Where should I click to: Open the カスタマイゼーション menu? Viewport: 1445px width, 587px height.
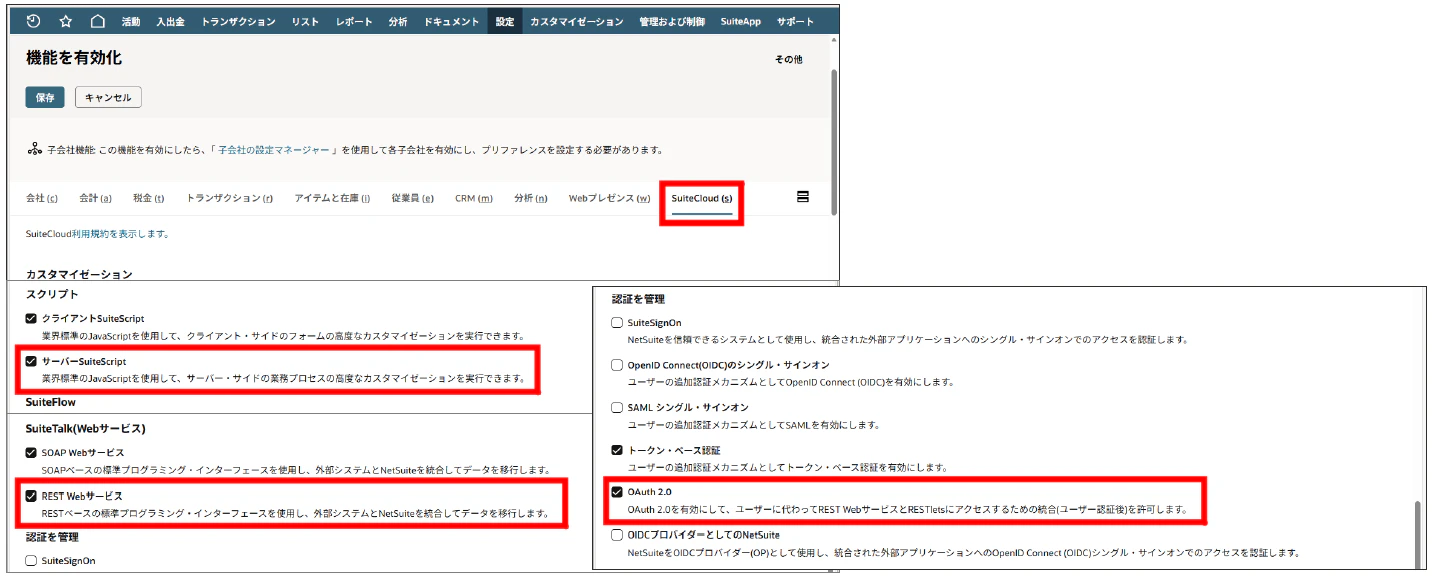click(577, 20)
